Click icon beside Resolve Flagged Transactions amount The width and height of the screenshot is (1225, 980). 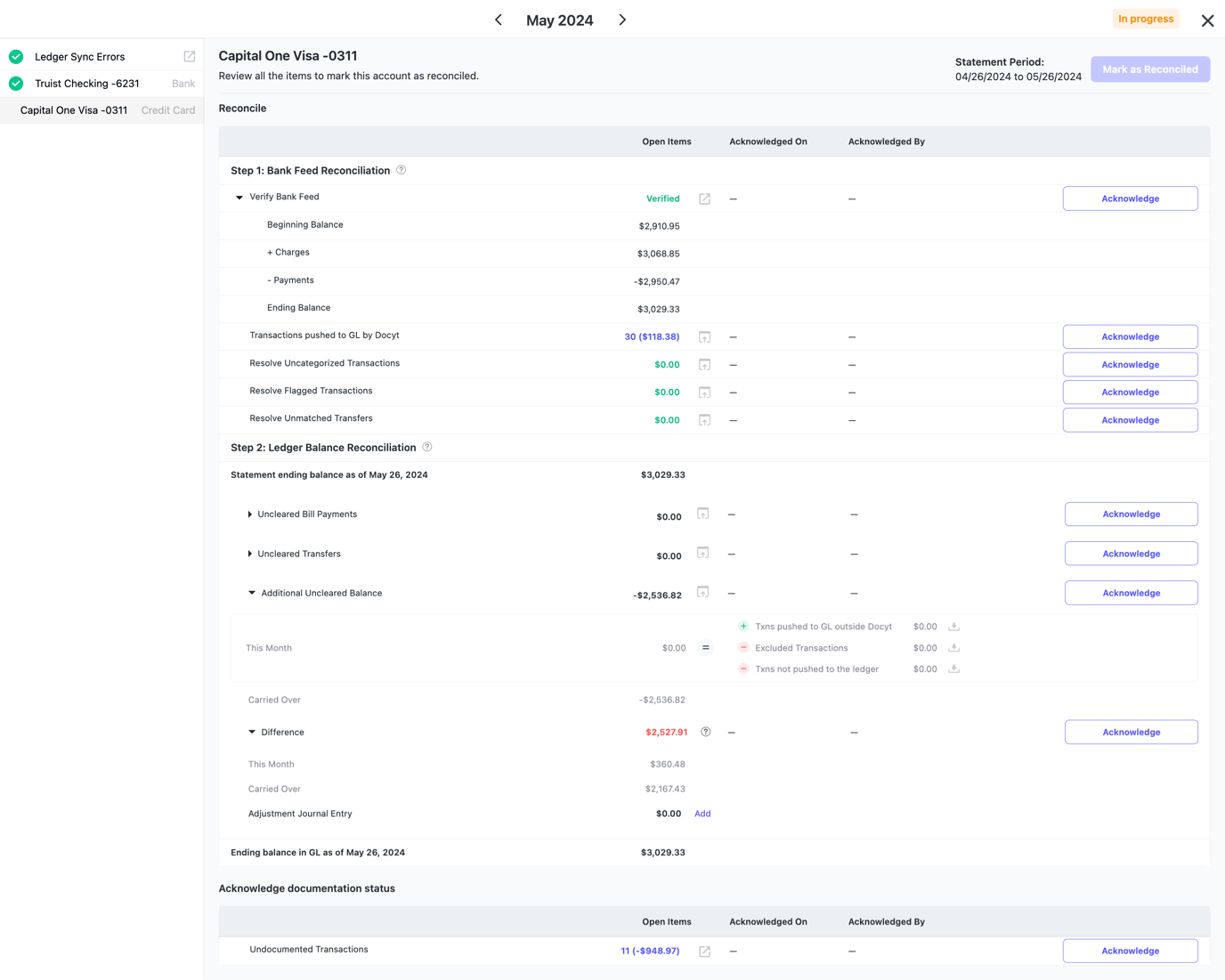click(704, 393)
